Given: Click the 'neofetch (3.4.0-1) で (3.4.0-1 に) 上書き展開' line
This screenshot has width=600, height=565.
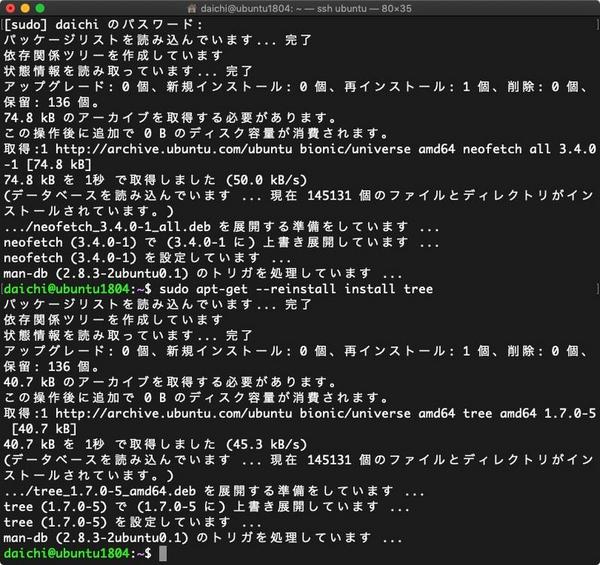Looking at the screenshot, I should [x=222, y=242].
